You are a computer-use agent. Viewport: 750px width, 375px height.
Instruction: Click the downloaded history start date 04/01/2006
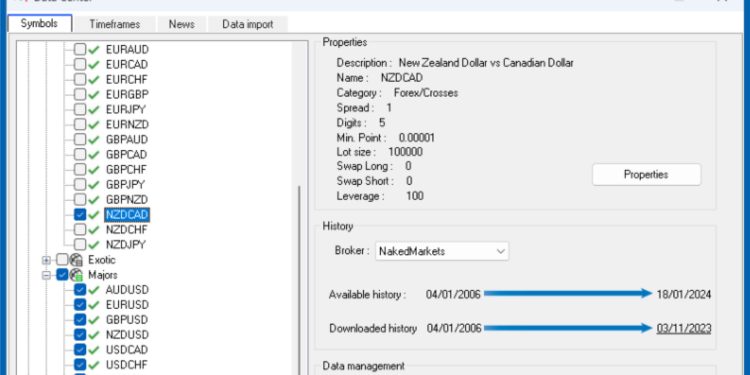453,329
